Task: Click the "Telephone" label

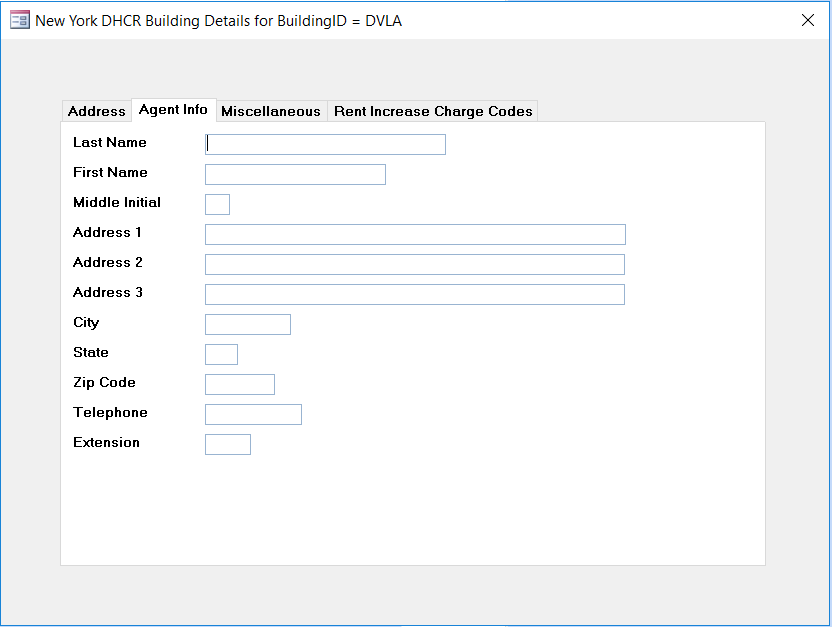Action: coord(110,412)
